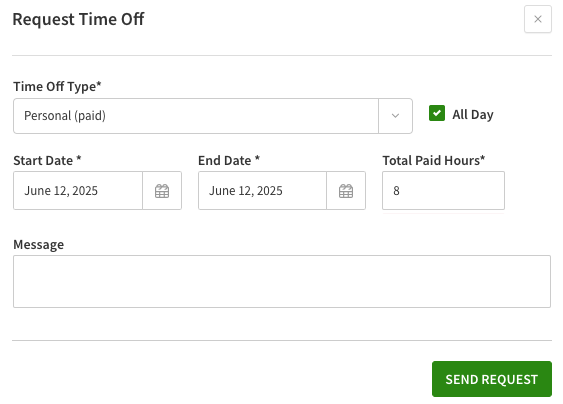Click the Total Paid Hours label
The height and width of the screenshot is (404, 563).
(x=433, y=161)
